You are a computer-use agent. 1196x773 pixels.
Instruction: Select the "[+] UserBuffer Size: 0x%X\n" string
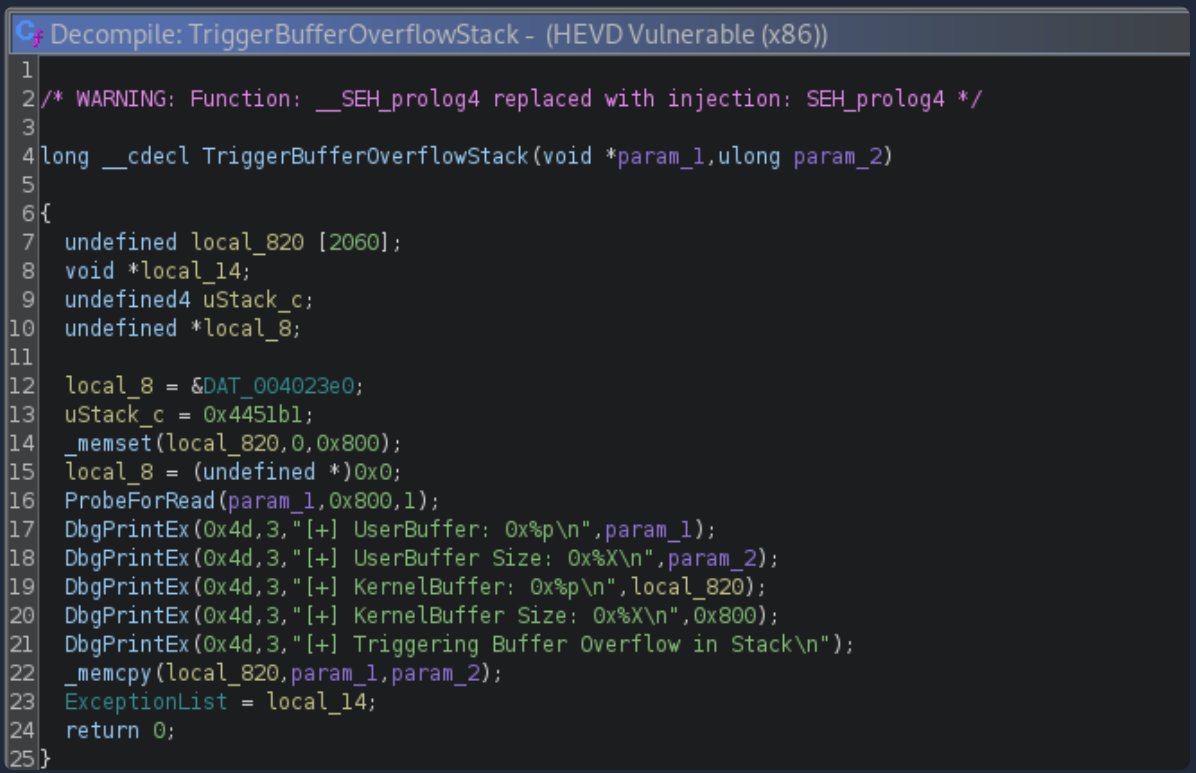473,559
